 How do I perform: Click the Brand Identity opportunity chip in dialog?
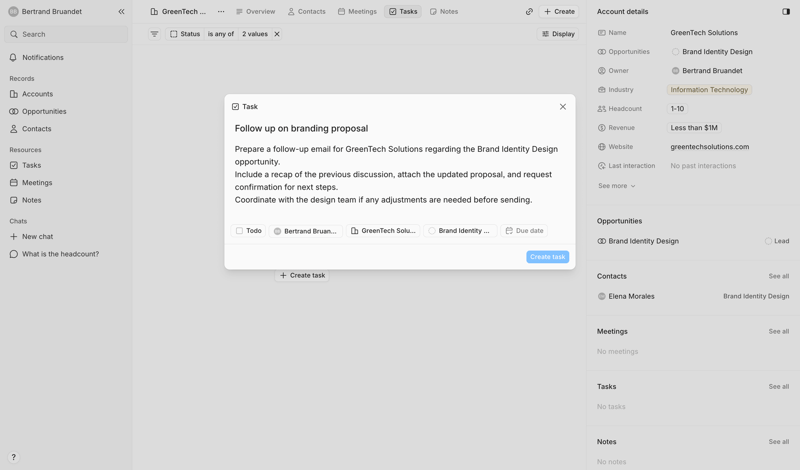tap(460, 231)
